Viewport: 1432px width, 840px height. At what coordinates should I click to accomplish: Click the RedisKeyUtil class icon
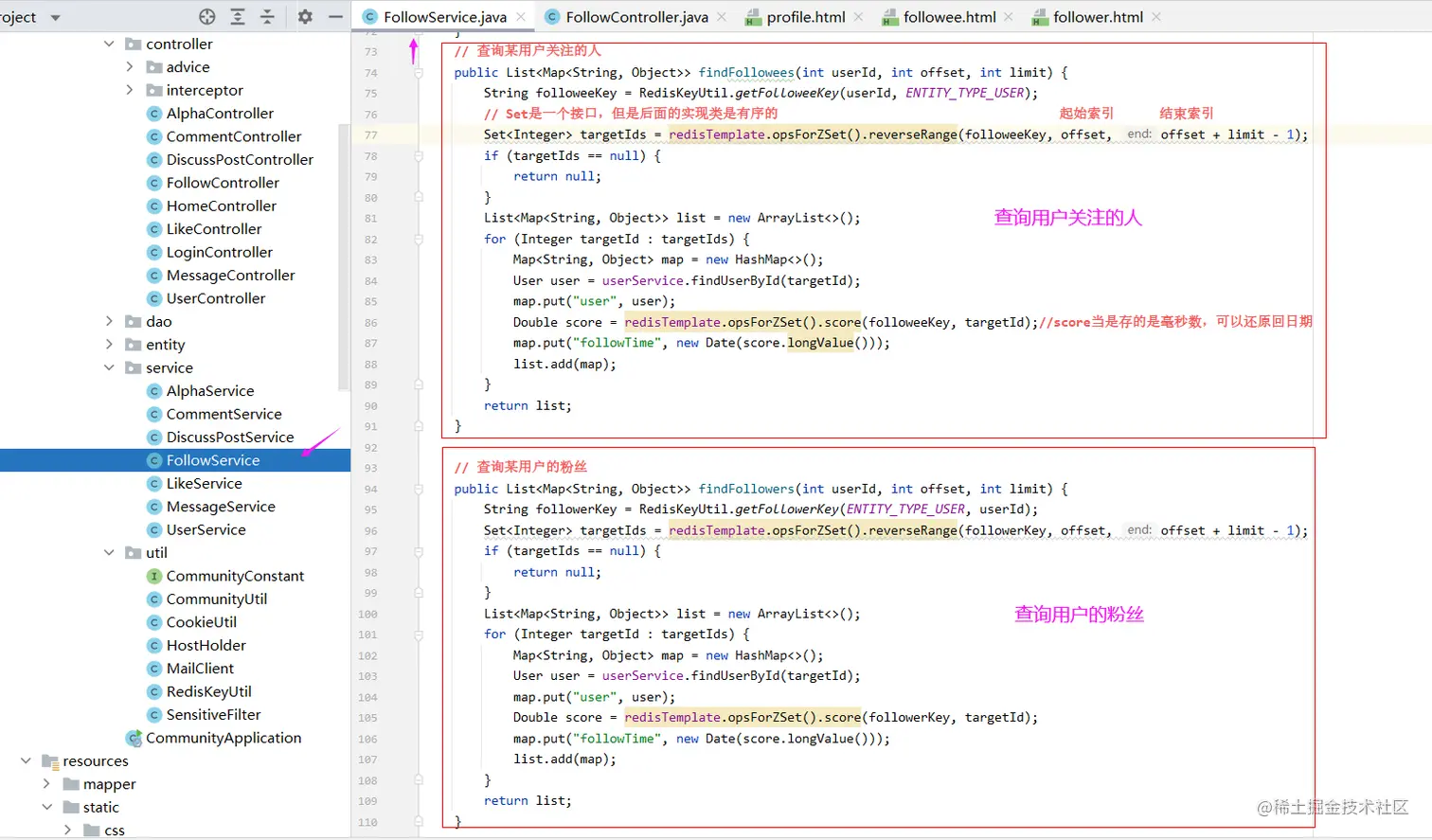(154, 691)
